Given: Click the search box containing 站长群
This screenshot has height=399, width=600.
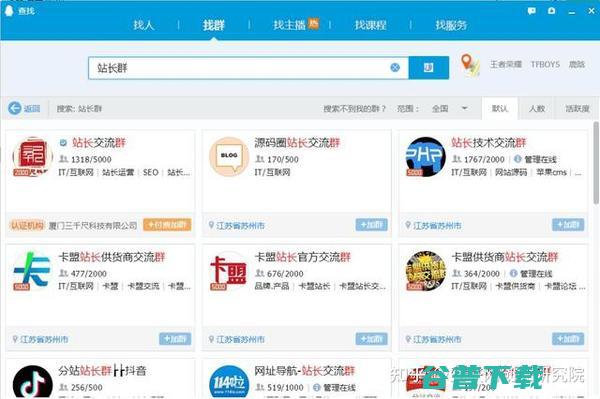Looking at the screenshot, I should tap(248, 68).
